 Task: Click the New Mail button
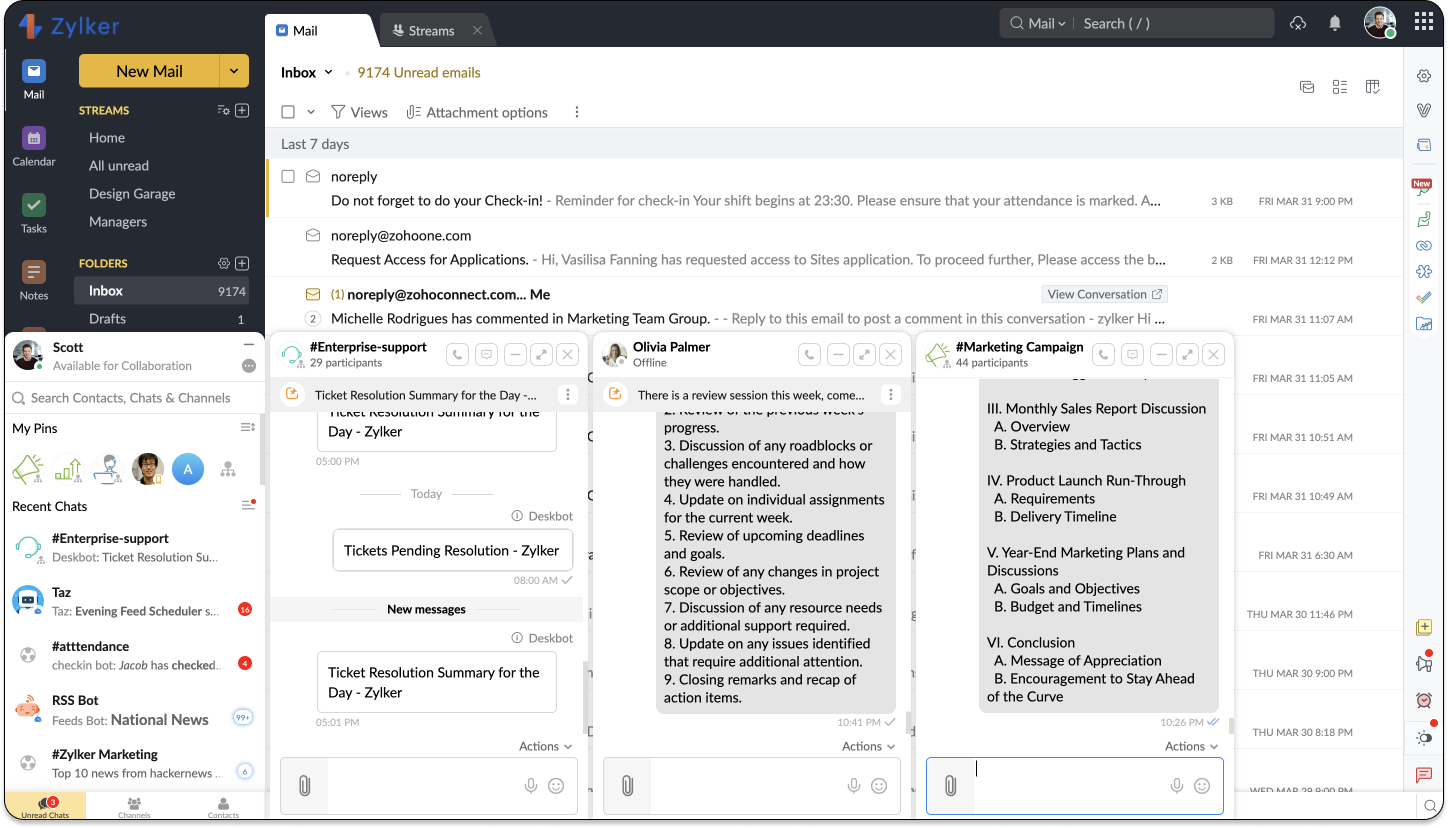point(149,71)
